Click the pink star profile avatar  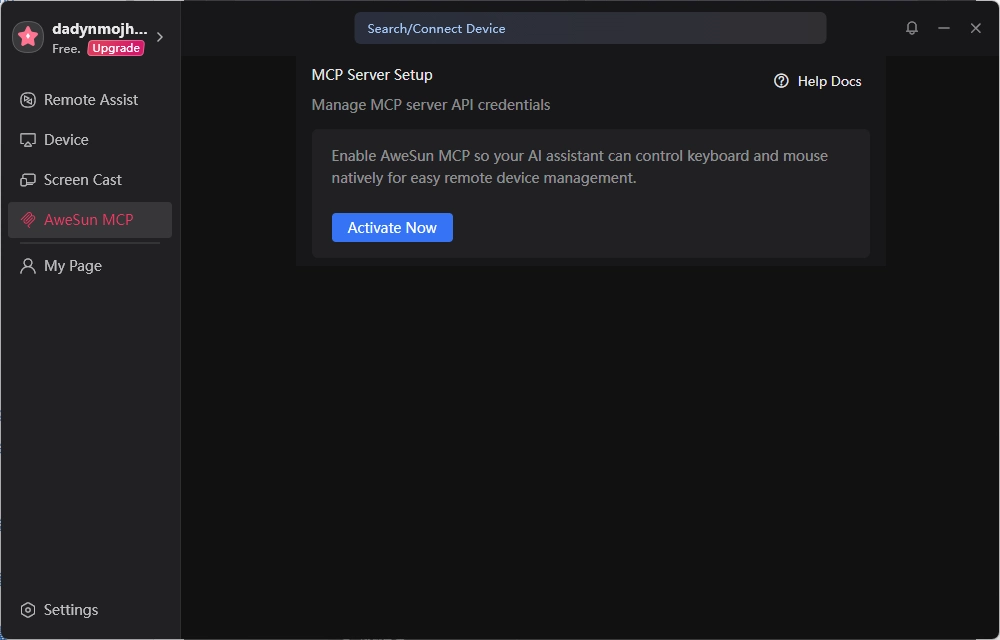tap(28, 37)
